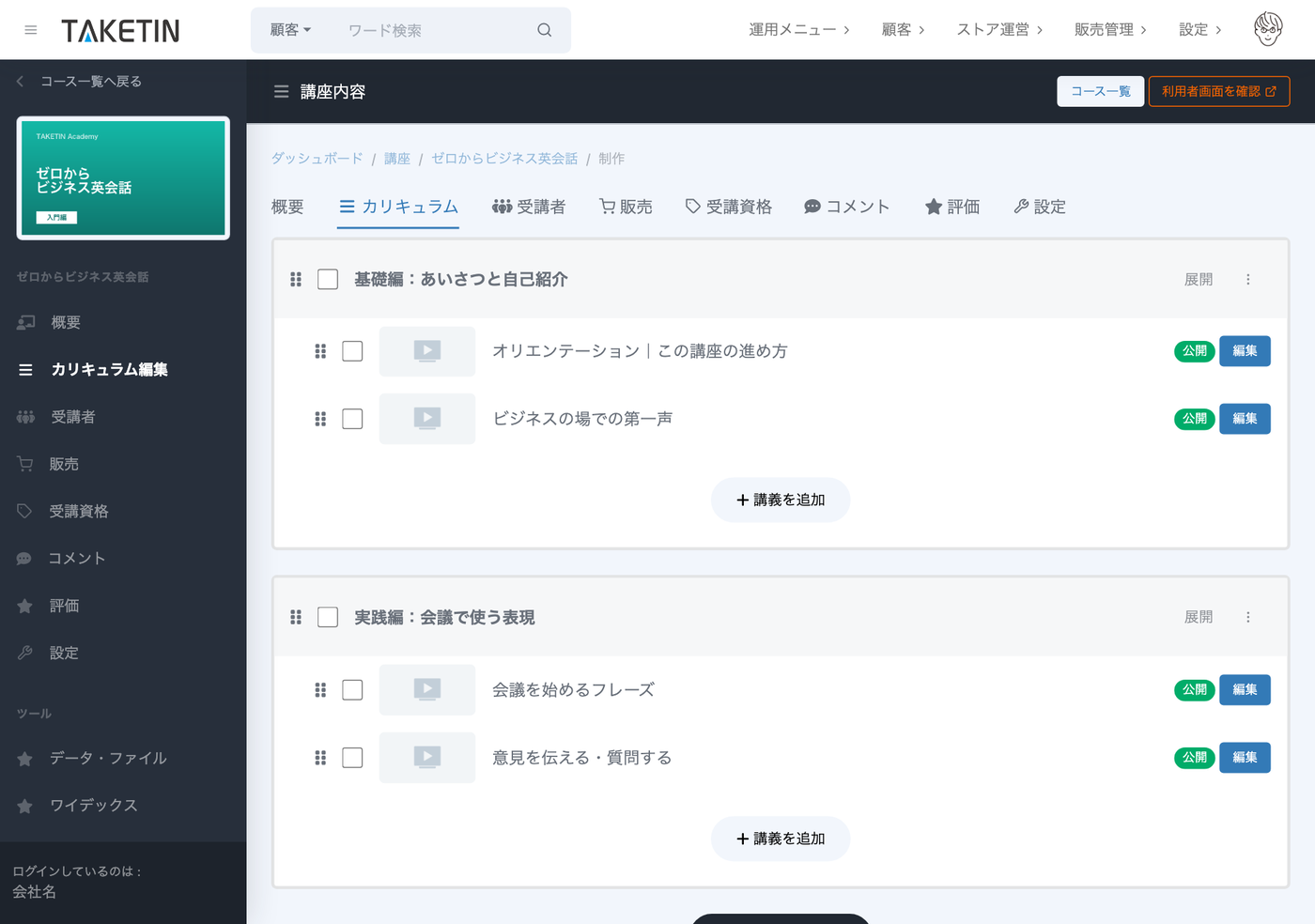Check the オリエンテーション lecture checkbox
The width and height of the screenshot is (1315, 924).
pos(352,351)
